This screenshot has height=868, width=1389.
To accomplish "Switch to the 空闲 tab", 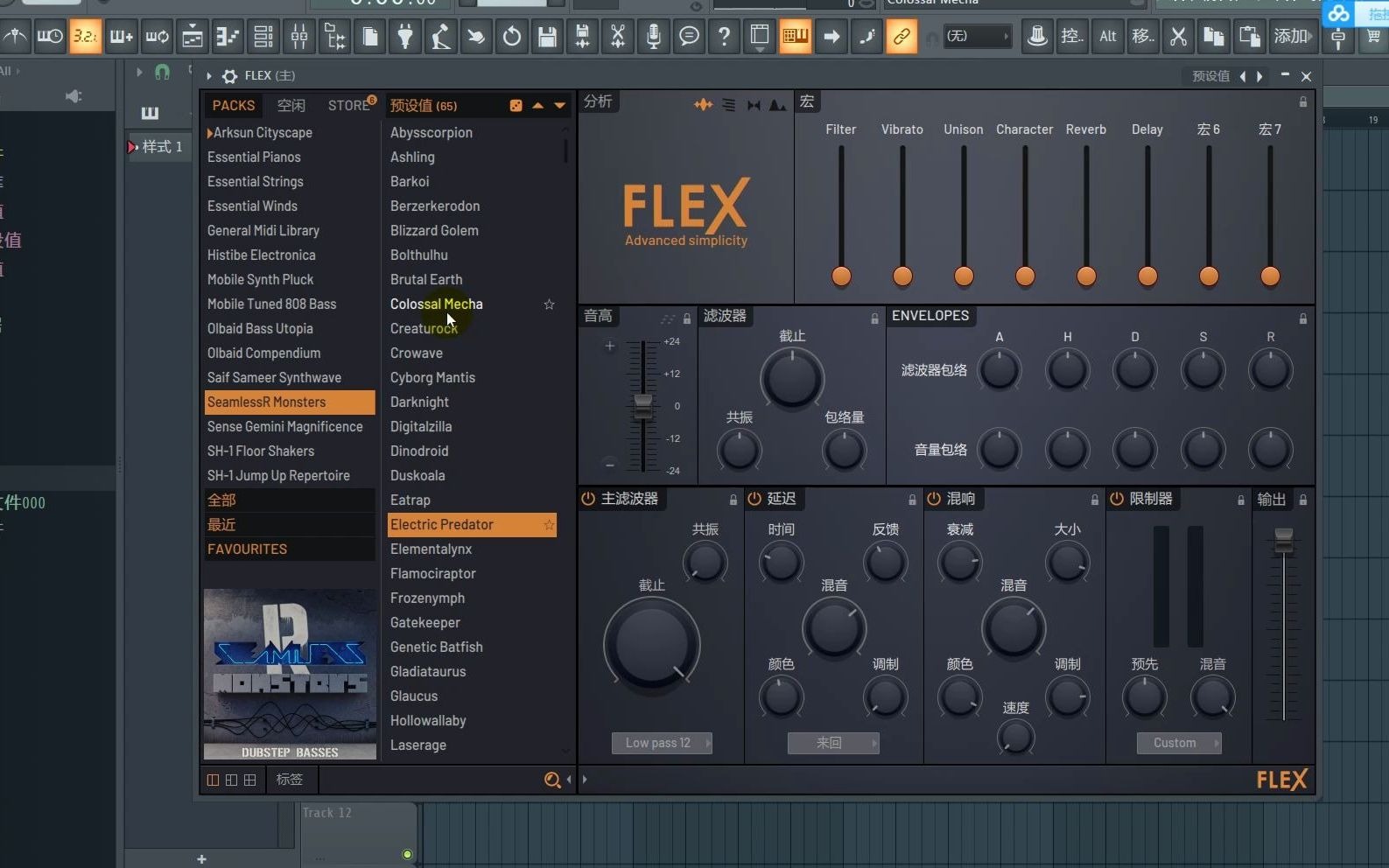I will pos(291,106).
